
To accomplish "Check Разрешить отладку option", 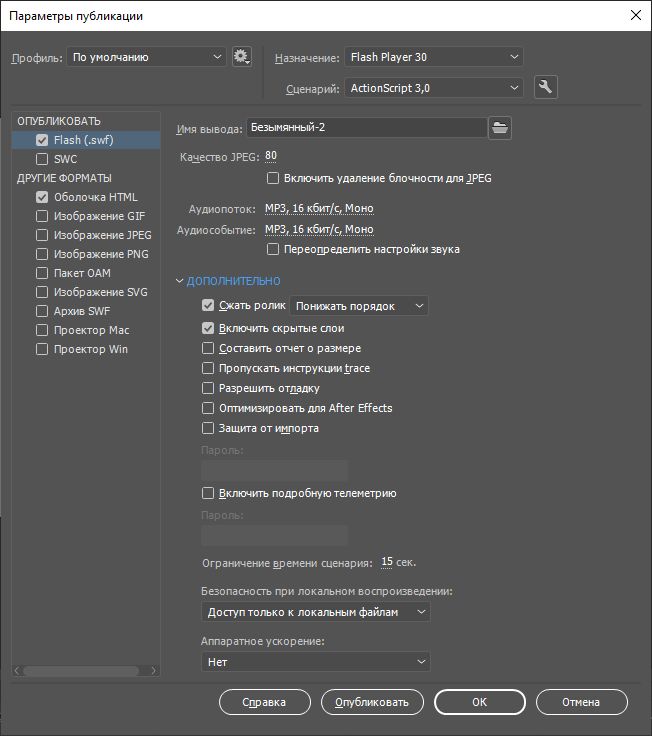I will [x=208, y=388].
